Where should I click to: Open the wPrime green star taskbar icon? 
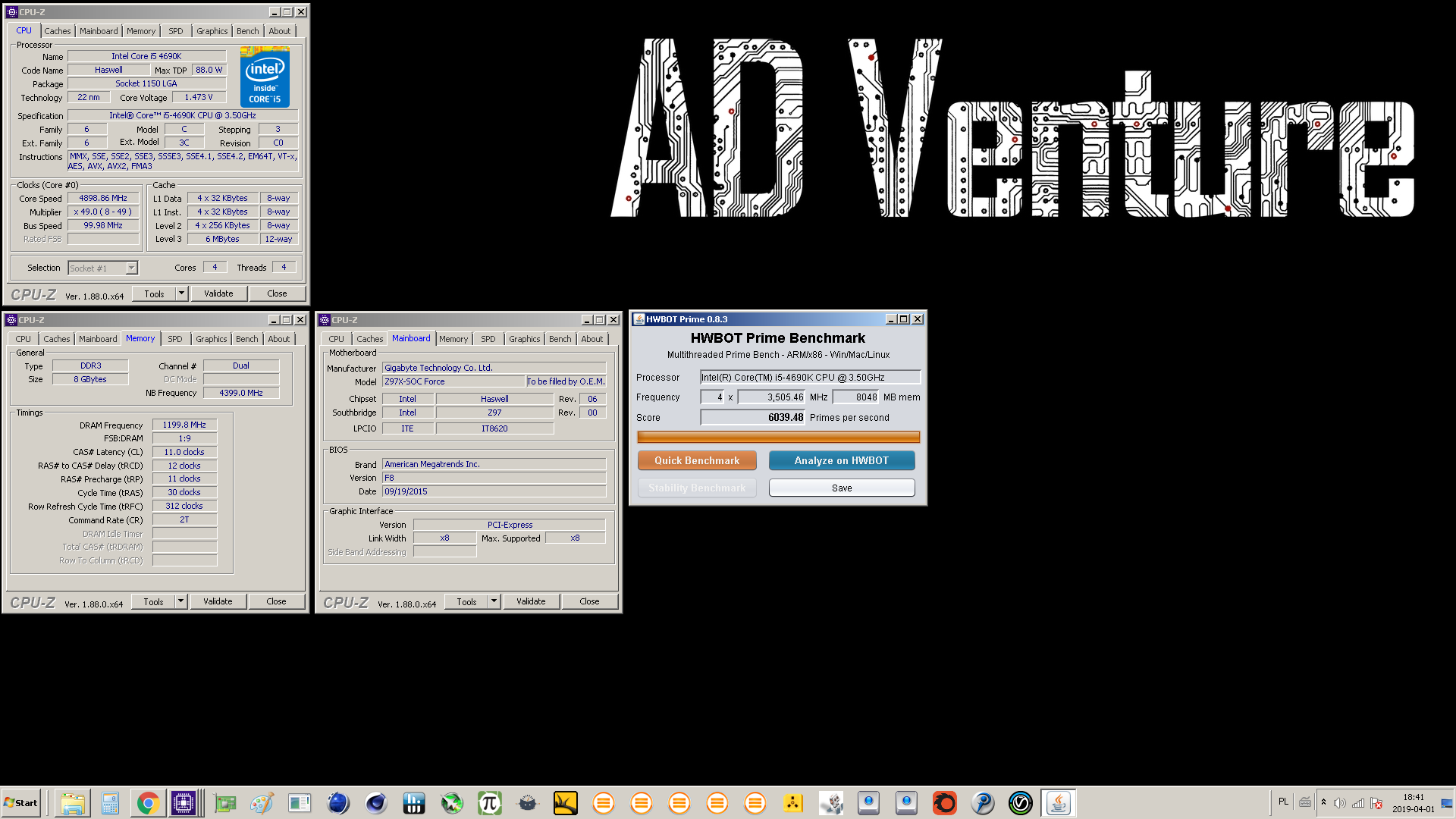click(452, 803)
